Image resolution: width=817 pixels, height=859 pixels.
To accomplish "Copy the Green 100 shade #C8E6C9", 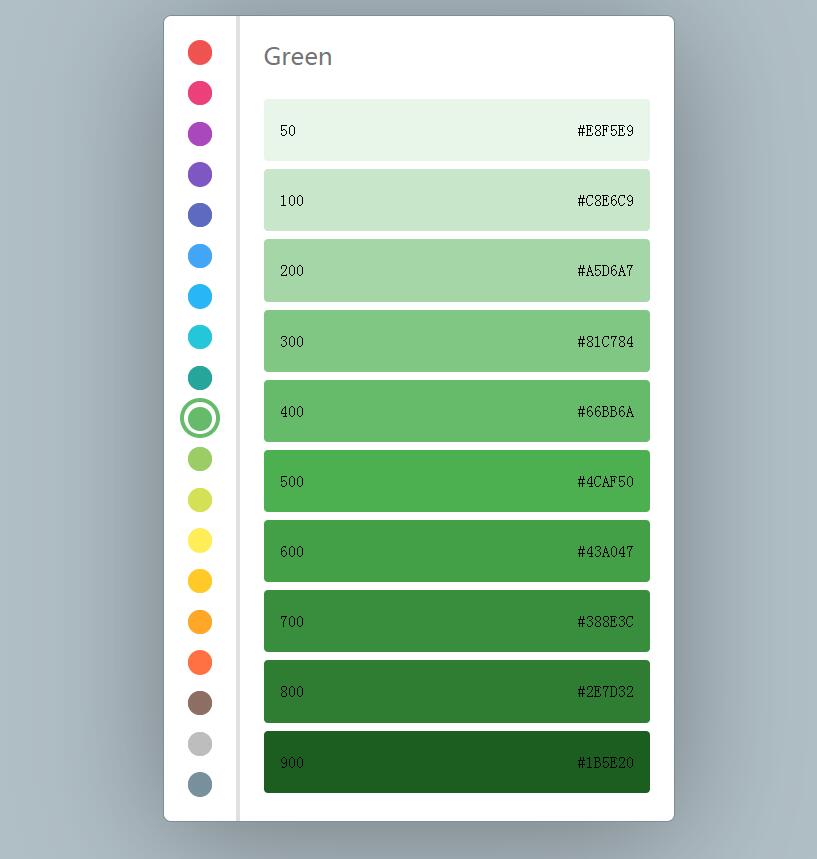I will tap(456, 200).
